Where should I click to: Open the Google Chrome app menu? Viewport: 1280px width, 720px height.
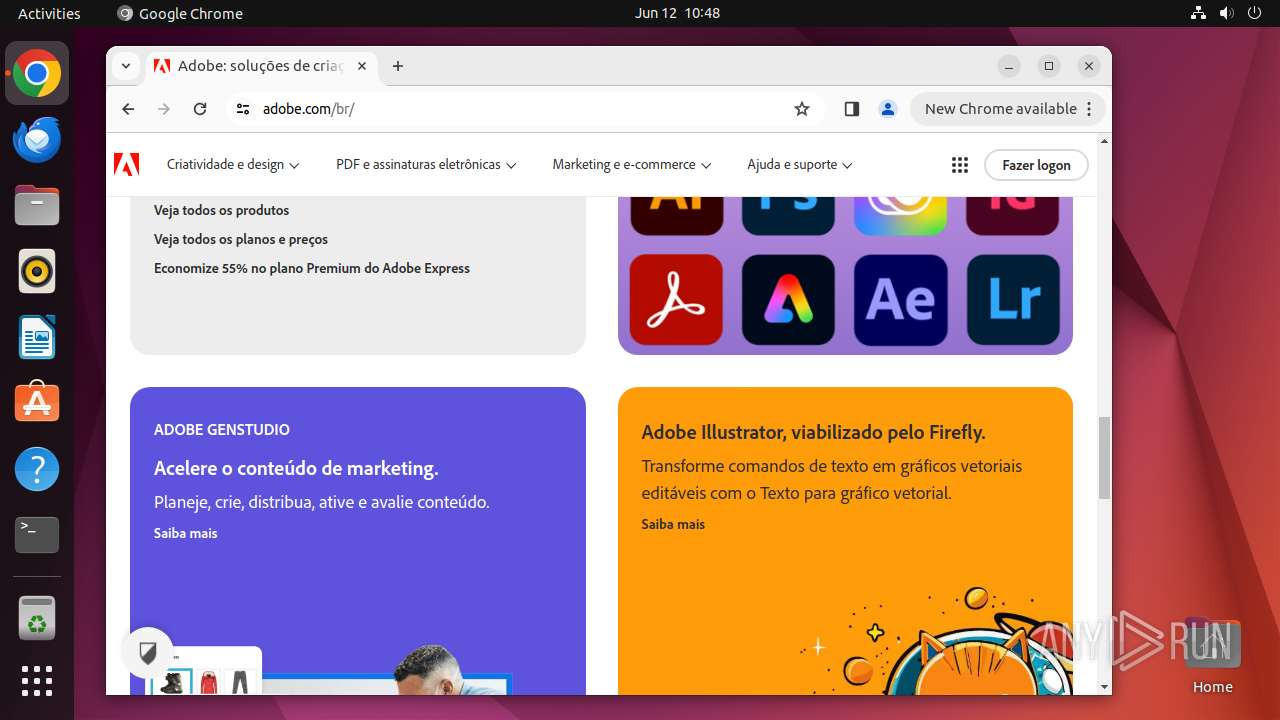[180, 13]
